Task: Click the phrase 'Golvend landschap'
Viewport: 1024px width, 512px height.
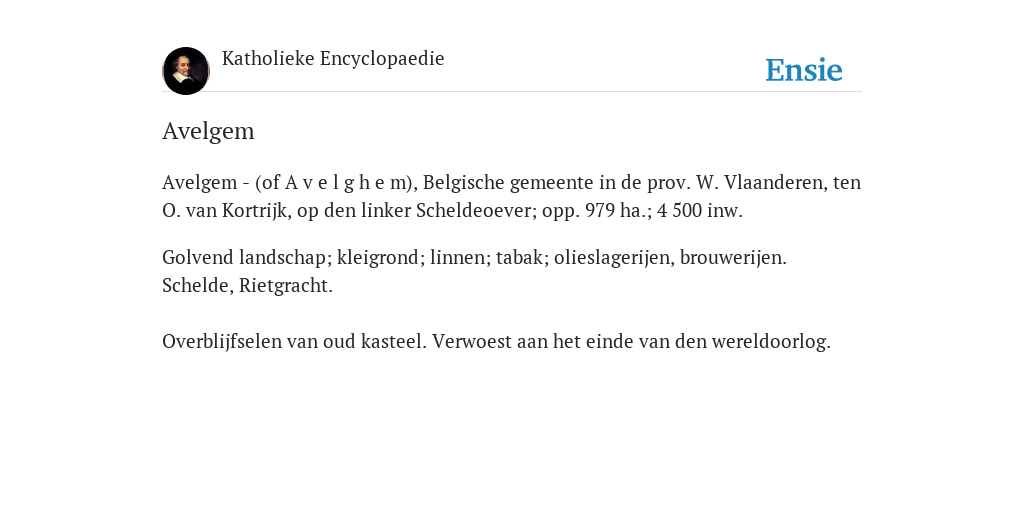Action: pos(244,257)
